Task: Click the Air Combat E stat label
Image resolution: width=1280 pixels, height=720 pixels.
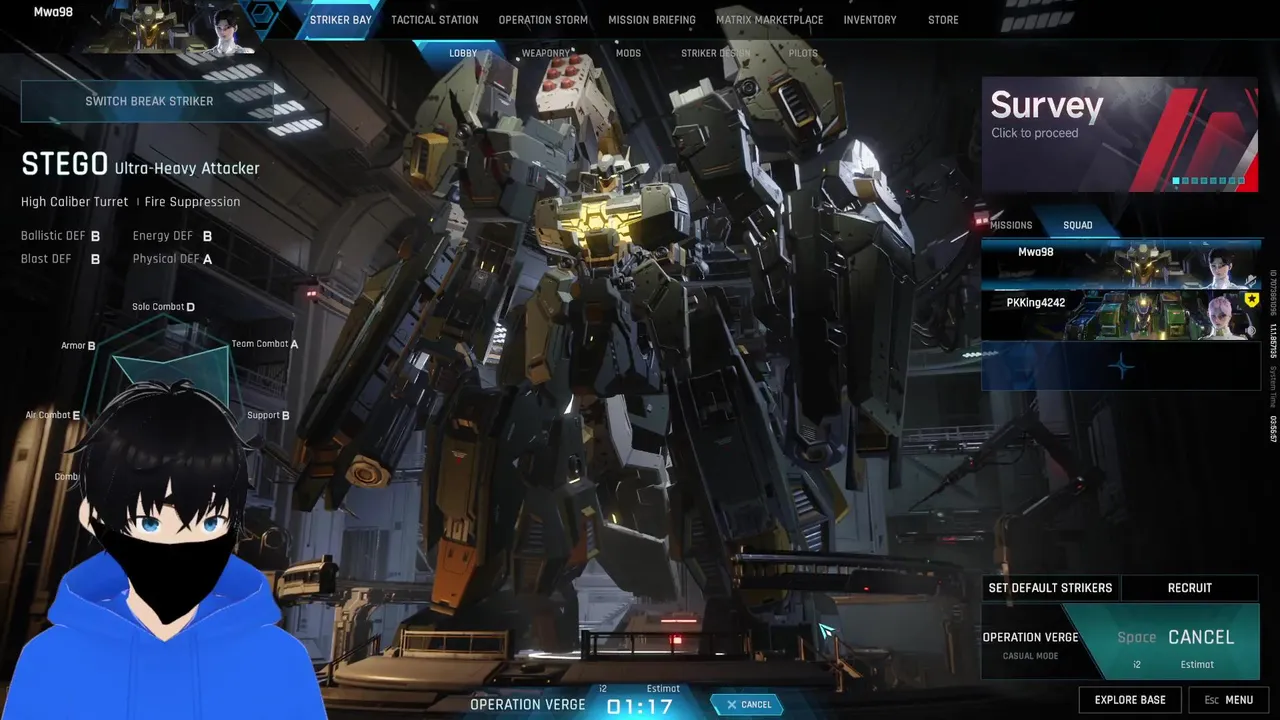Action: coord(53,415)
